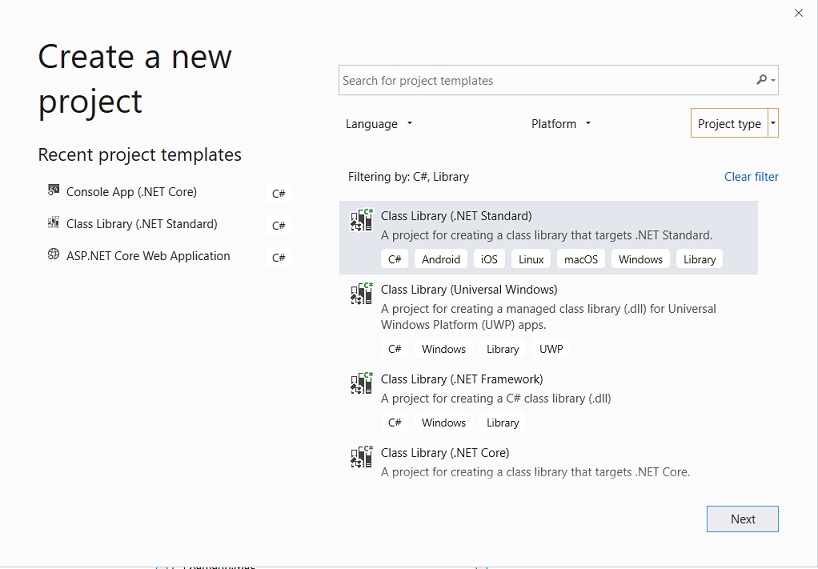The height and width of the screenshot is (569, 818).
Task: Select the Class Library (.NET Standard) result title
Action: pos(456,216)
